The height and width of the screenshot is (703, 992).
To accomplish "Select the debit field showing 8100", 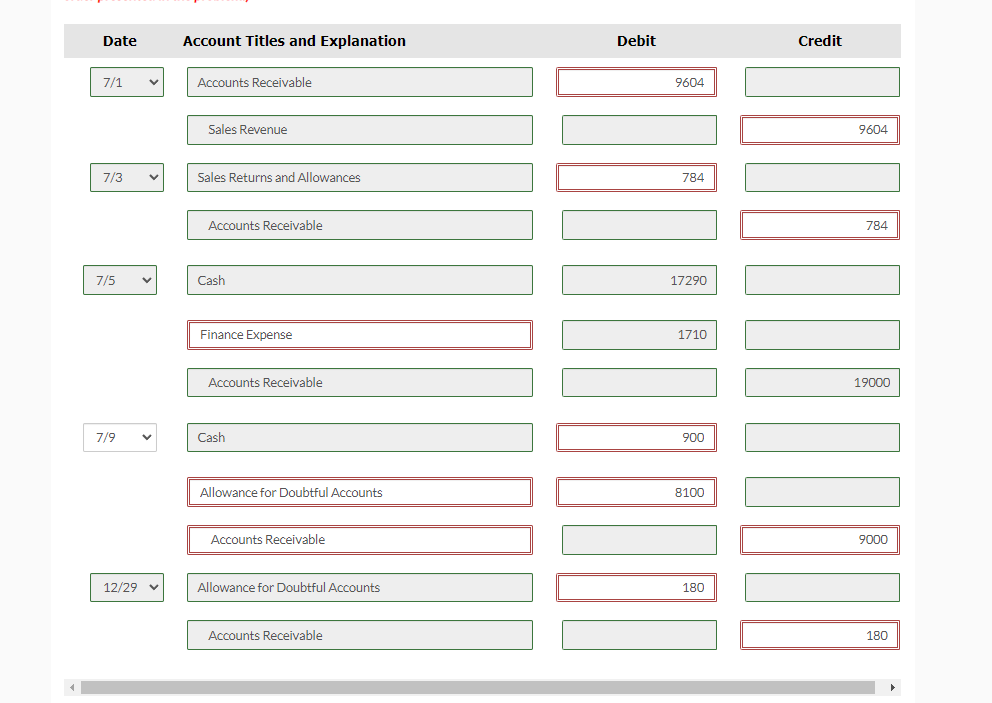I will pos(636,492).
